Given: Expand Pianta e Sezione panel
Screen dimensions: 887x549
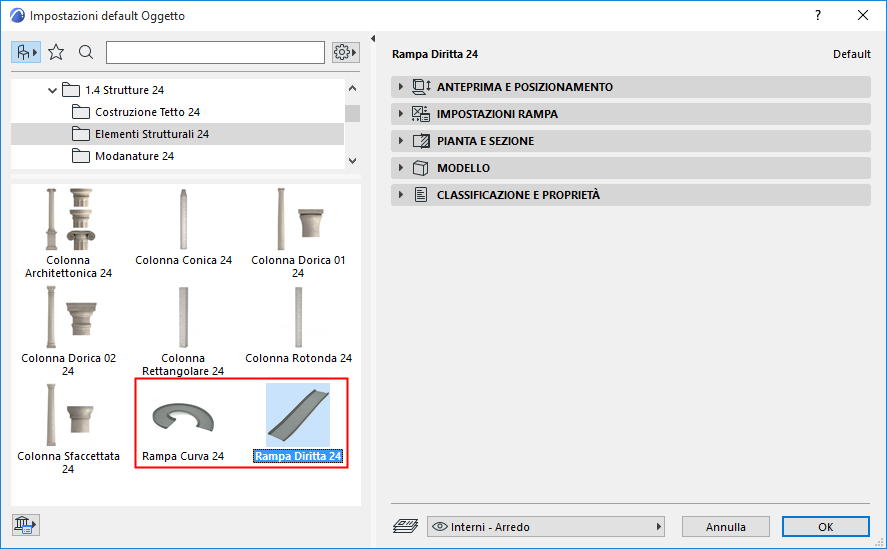Looking at the screenshot, I should (631, 141).
